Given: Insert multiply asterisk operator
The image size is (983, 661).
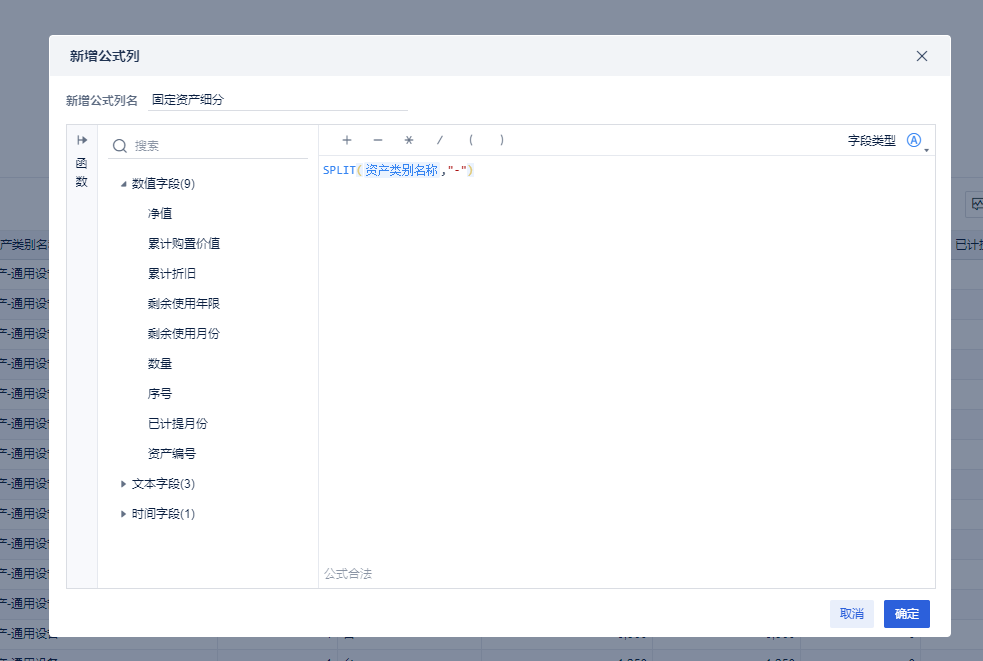Looking at the screenshot, I should click(409, 140).
